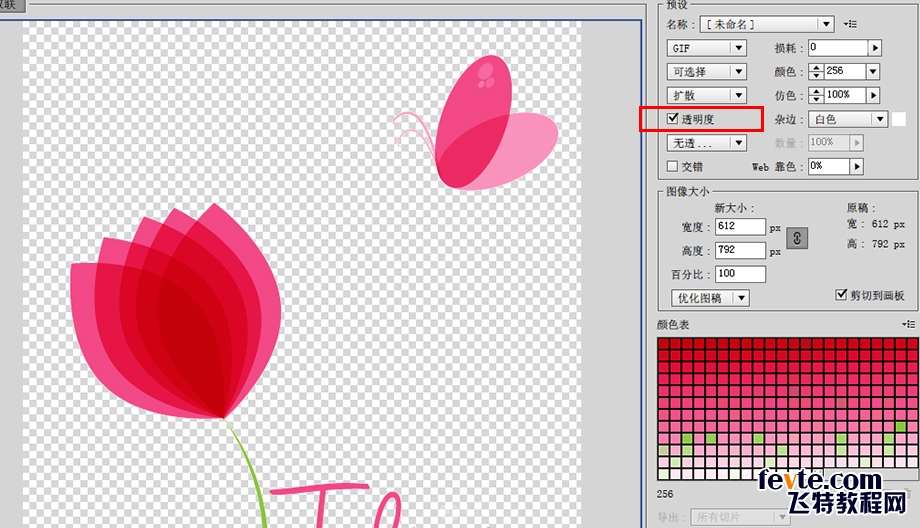Click the 颜色 field showing 256
This screenshot has height=528, width=920.
(844, 72)
